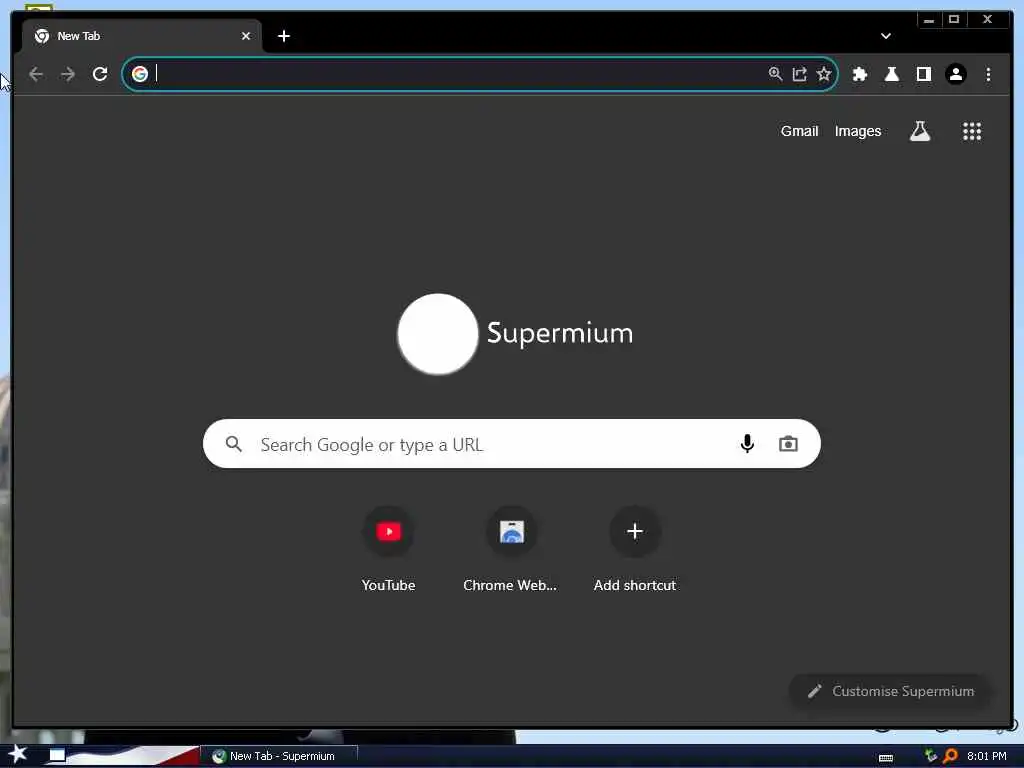Add a new shortcut tile

[x=635, y=550]
